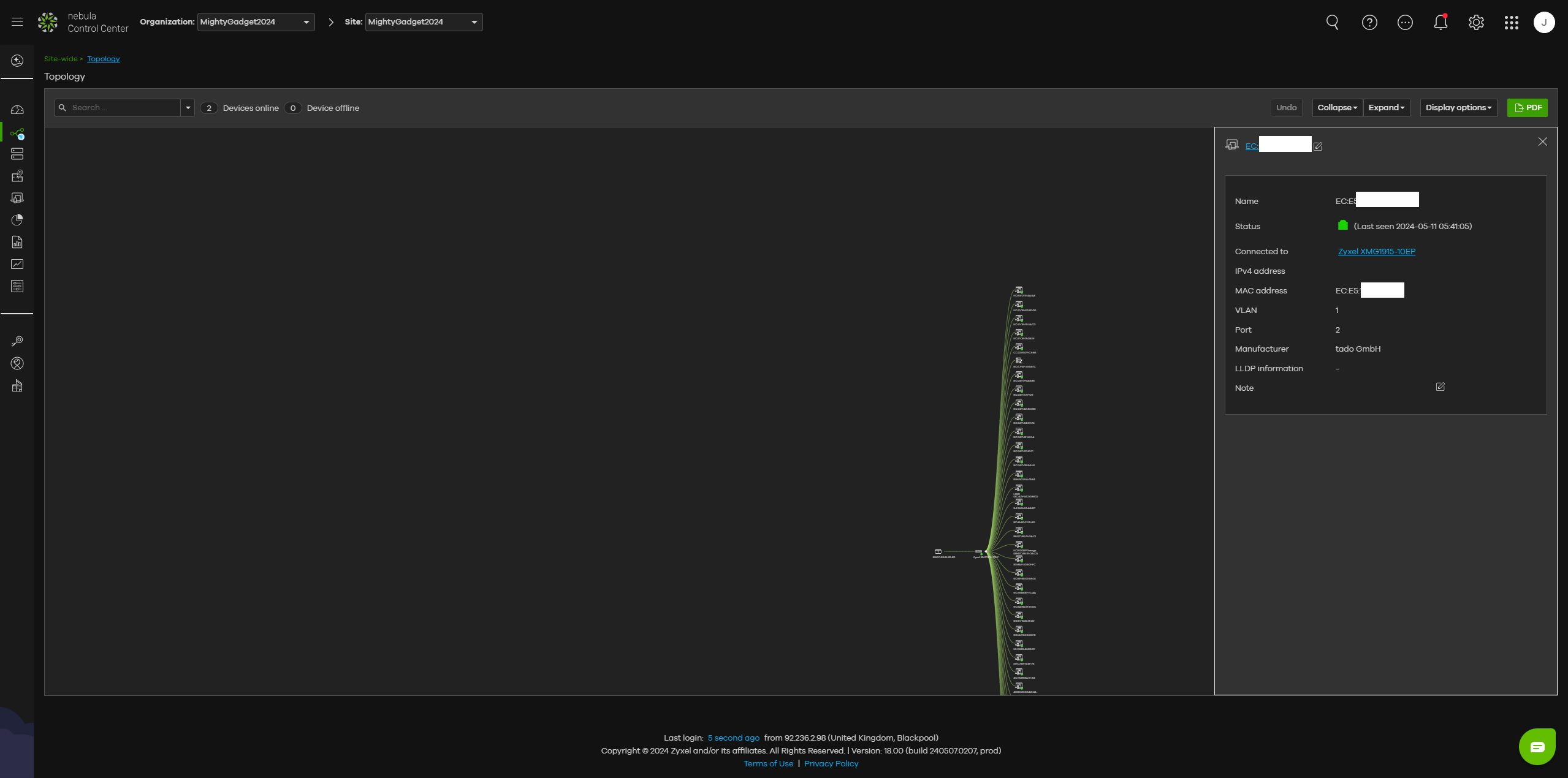The width and height of the screenshot is (1568, 778).
Task: Expand the Organization dropdown
Action: pyautogui.click(x=256, y=22)
